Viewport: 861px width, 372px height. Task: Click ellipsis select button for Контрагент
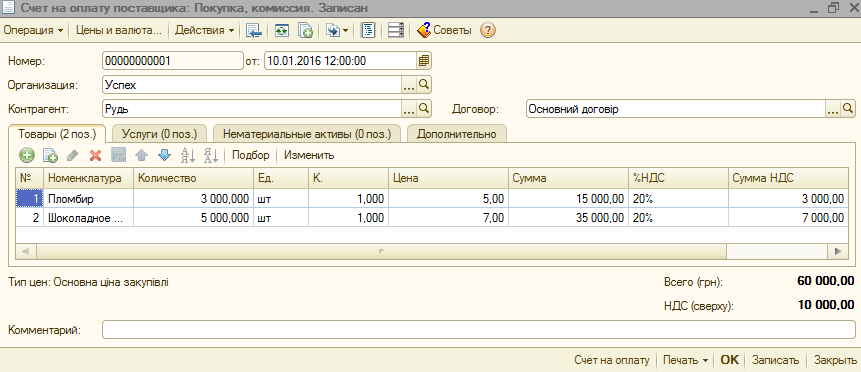pyautogui.click(x=409, y=109)
